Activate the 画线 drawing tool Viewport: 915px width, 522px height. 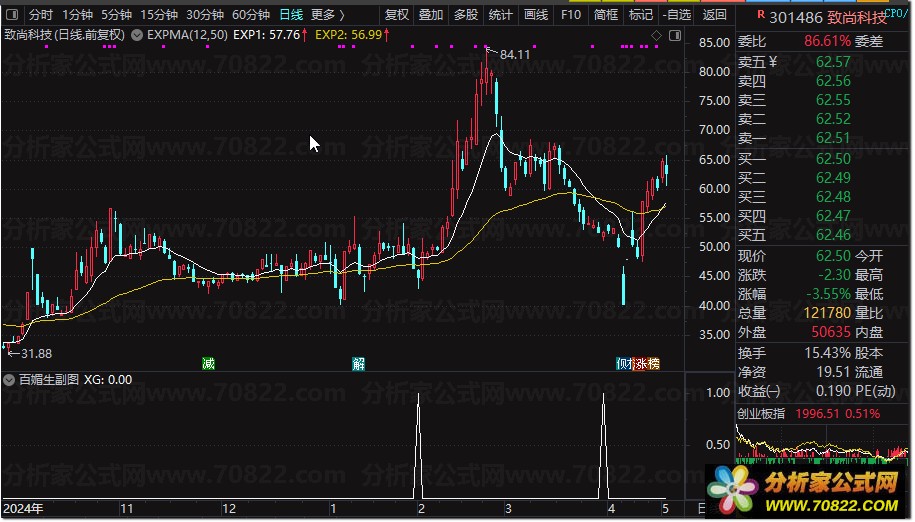coord(536,15)
